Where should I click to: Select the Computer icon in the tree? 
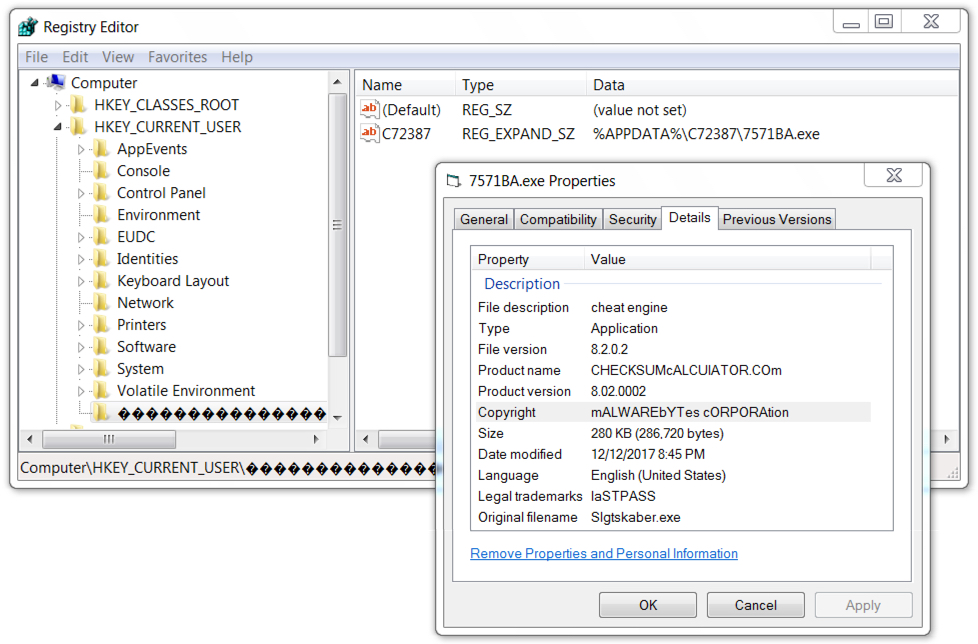point(56,82)
